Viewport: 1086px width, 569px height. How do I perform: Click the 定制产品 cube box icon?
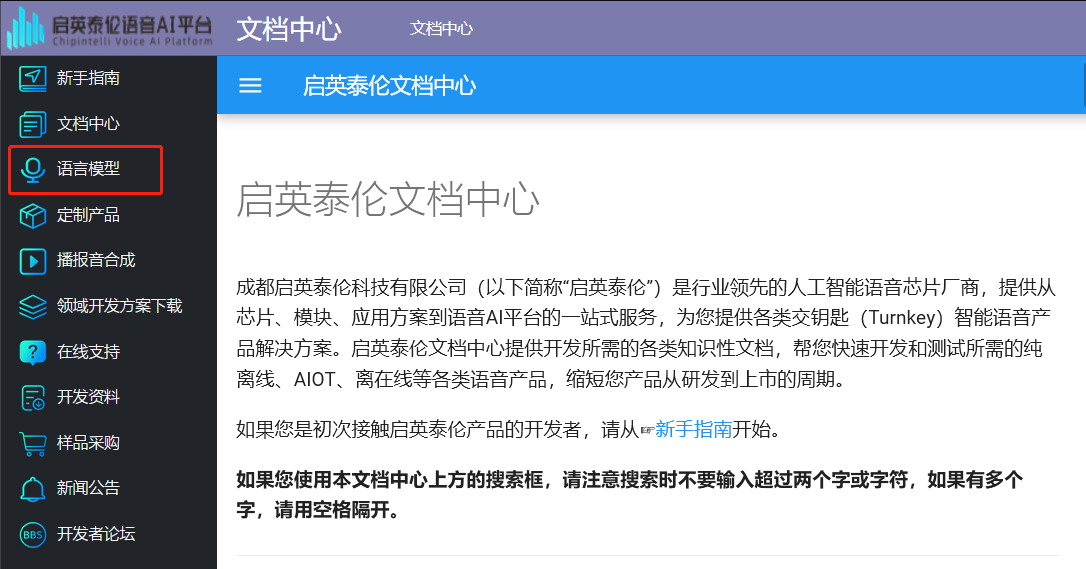(x=33, y=215)
